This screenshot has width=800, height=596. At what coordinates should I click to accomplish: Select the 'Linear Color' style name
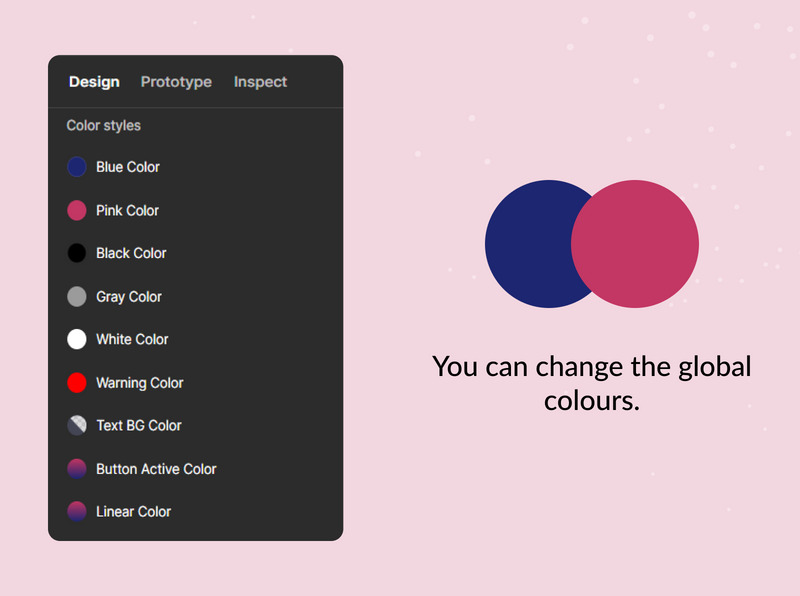pos(133,512)
